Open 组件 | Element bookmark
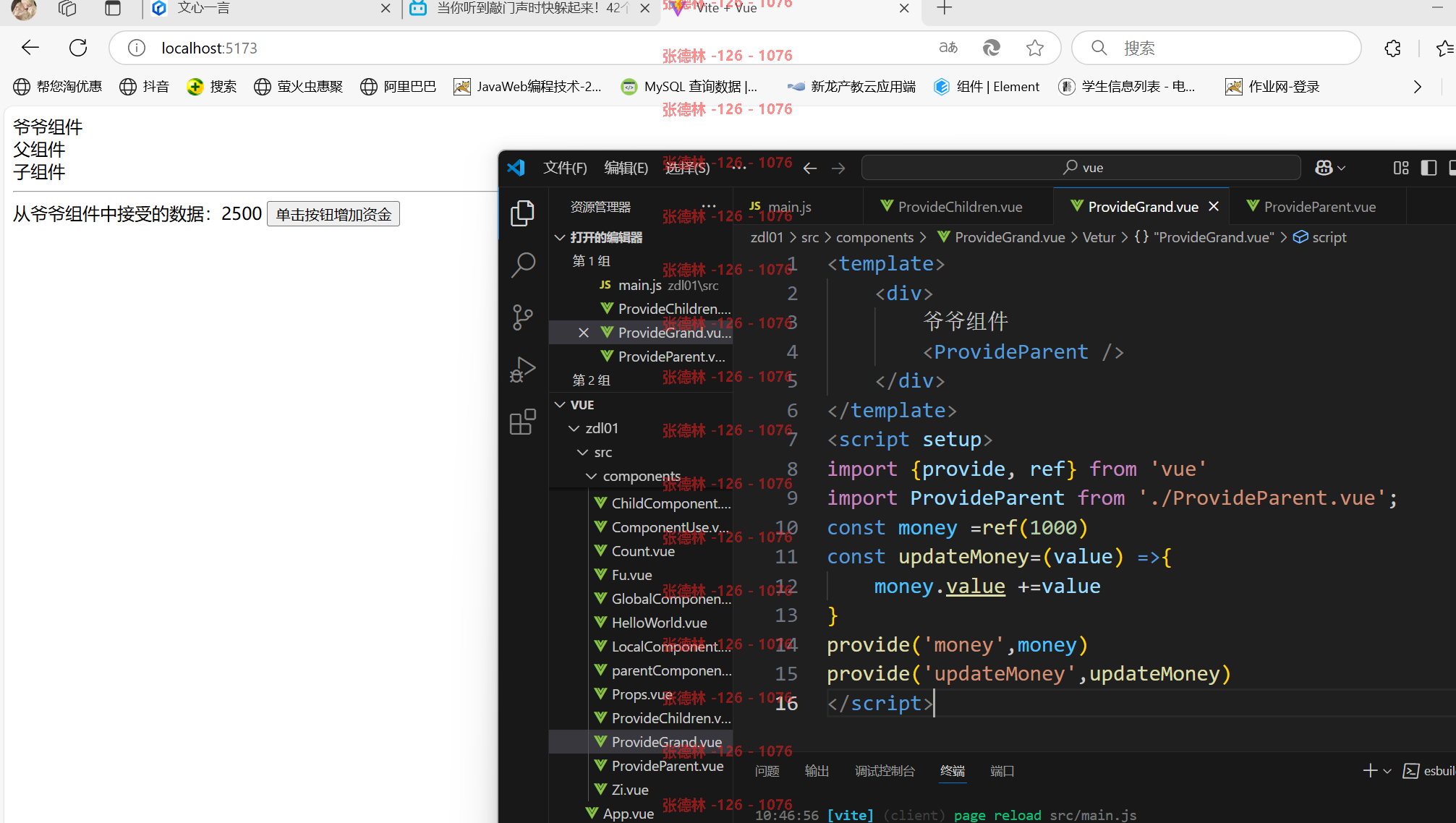 [987, 87]
